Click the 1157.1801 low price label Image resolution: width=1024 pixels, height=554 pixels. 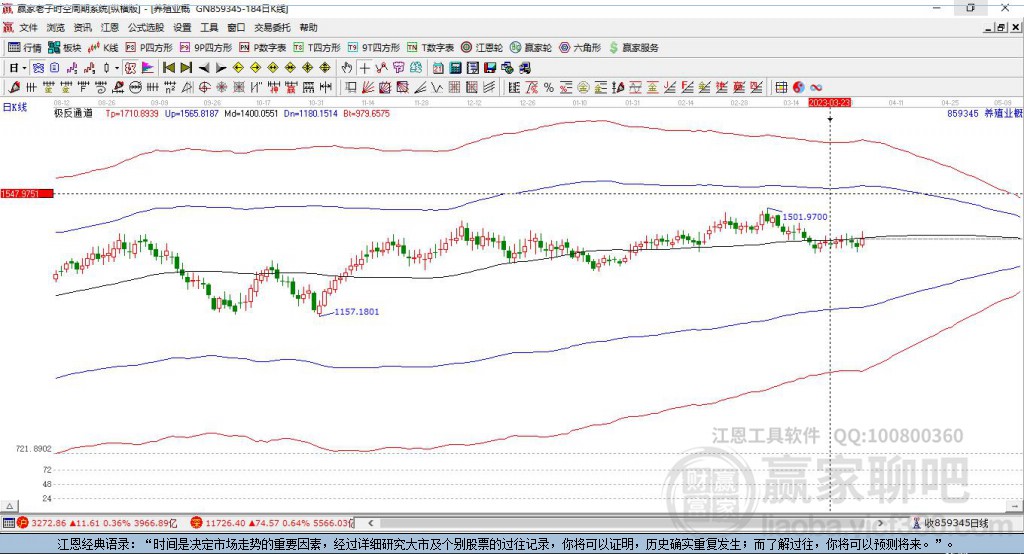pos(357,312)
